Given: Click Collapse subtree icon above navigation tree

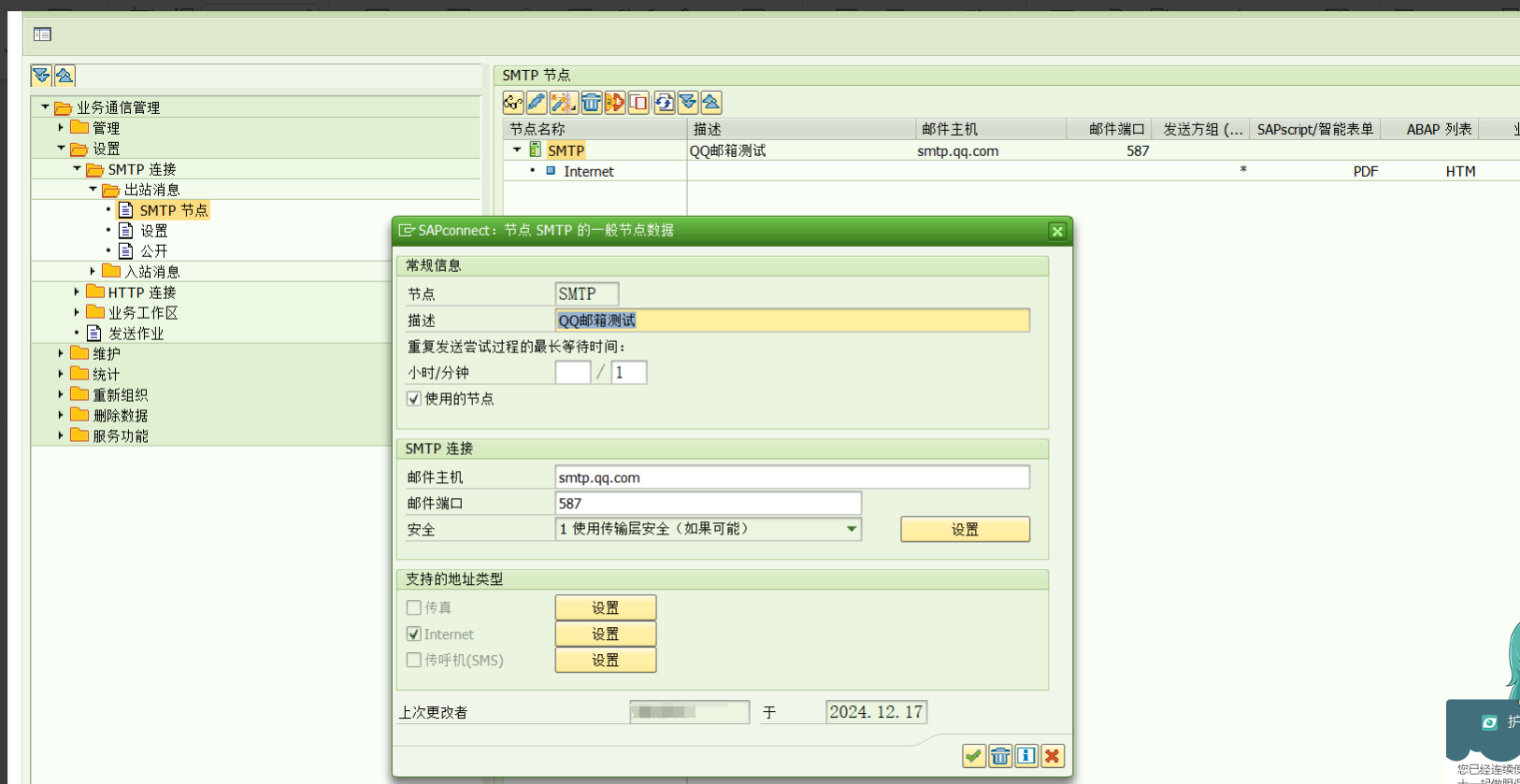Looking at the screenshot, I should [x=65, y=76].
